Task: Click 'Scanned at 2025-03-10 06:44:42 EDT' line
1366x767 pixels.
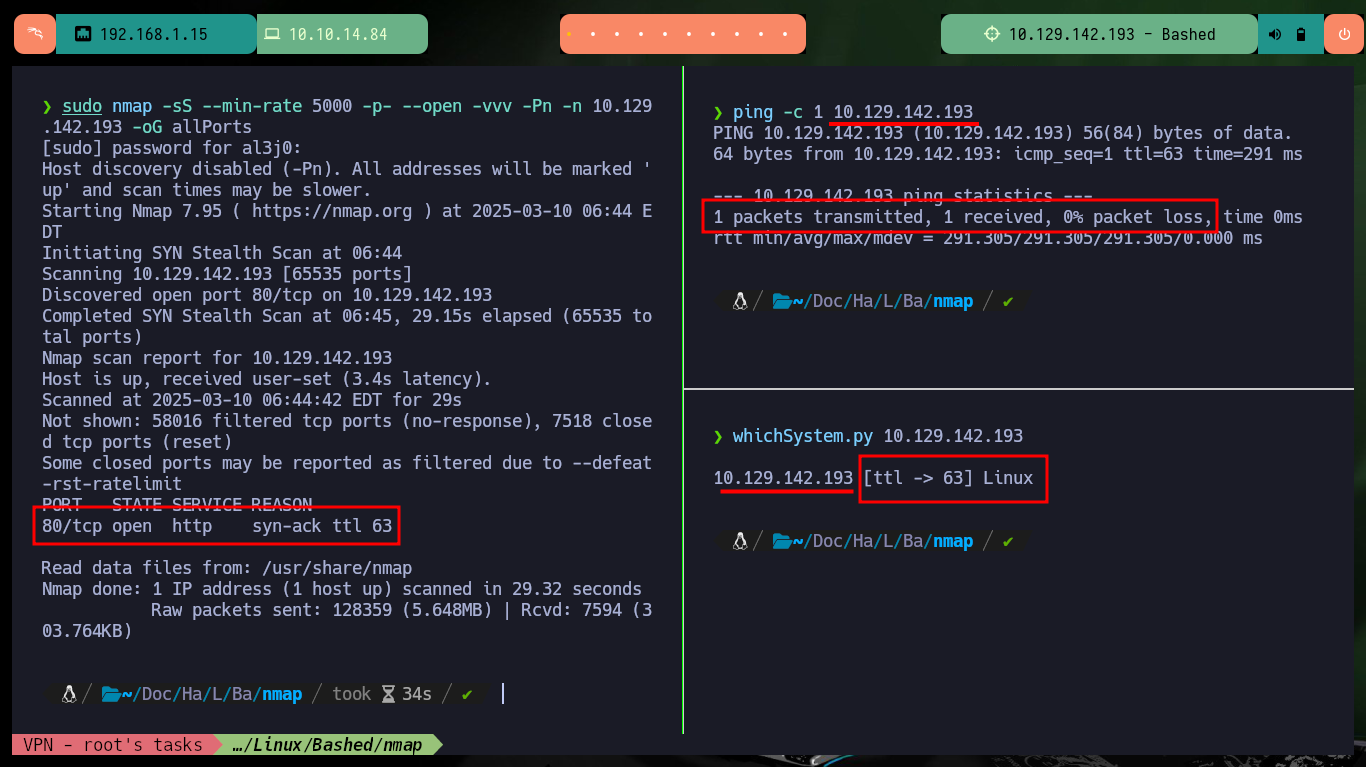Action: pos(252,400)
